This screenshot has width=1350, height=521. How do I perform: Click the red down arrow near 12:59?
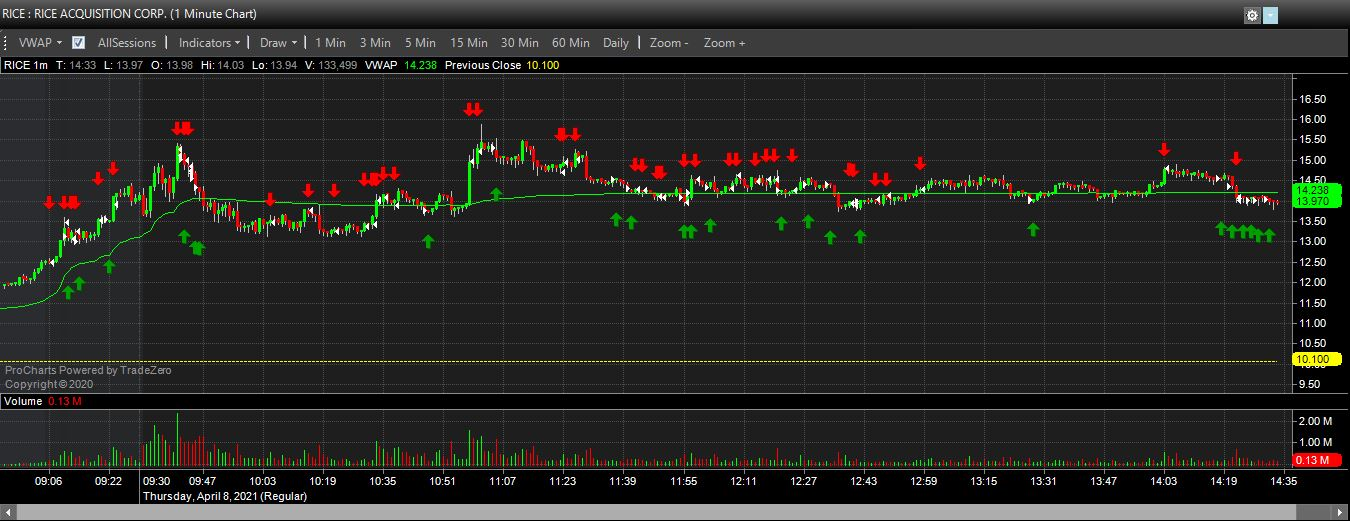coord(920,164)
